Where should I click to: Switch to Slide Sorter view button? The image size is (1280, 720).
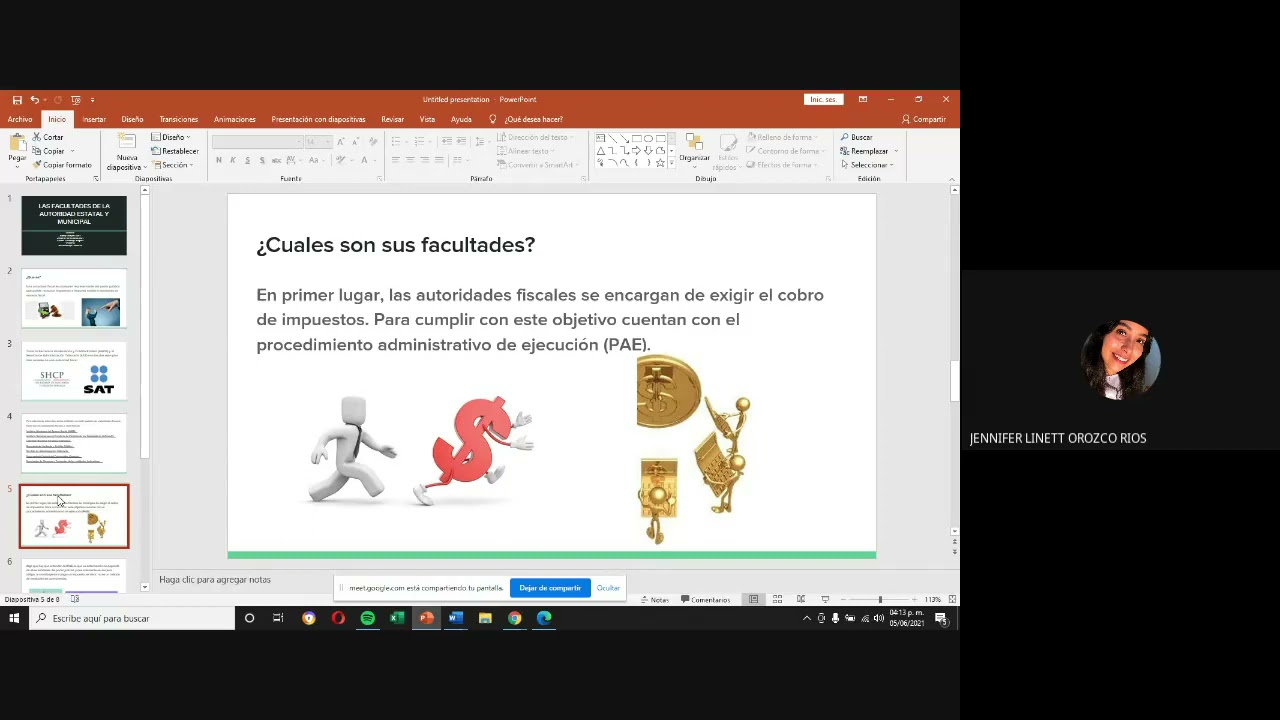777,599
